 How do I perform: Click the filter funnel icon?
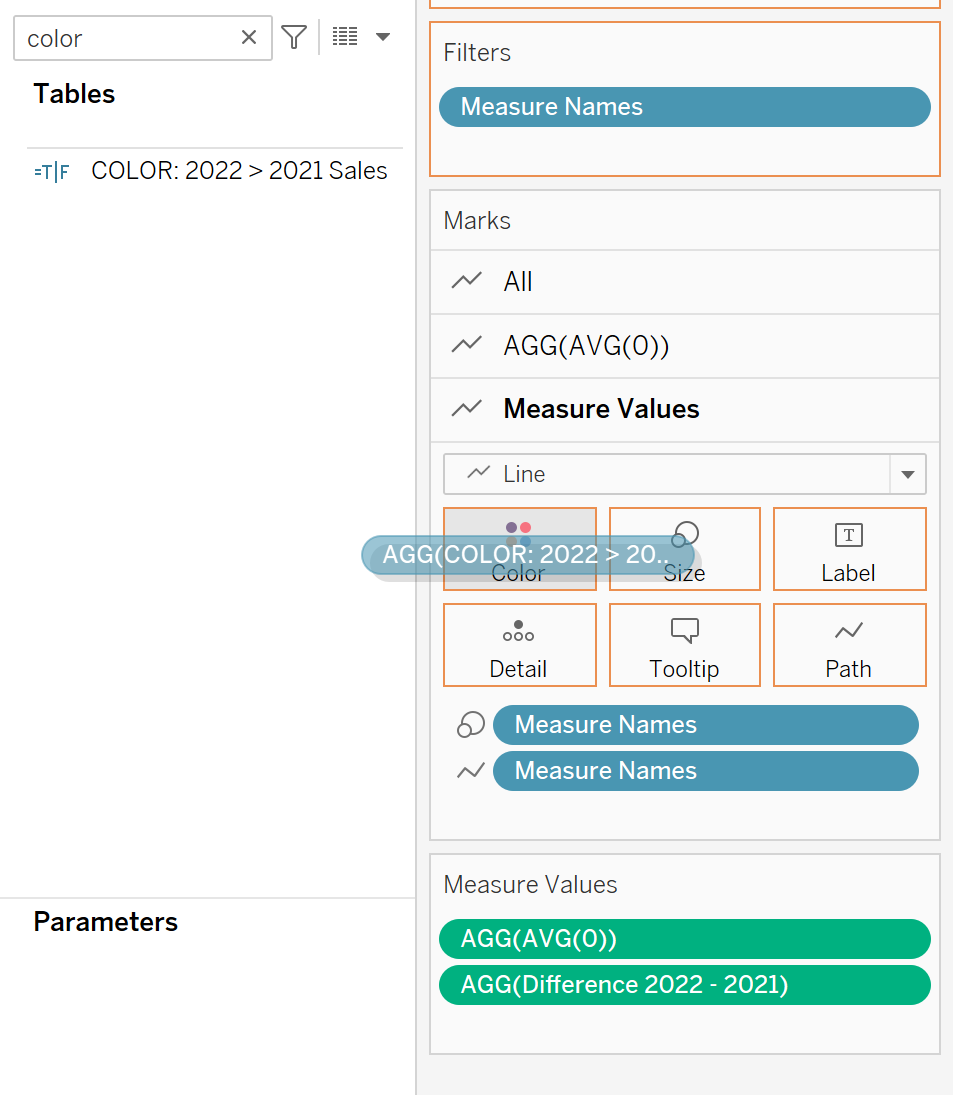[x=294, y=38]
